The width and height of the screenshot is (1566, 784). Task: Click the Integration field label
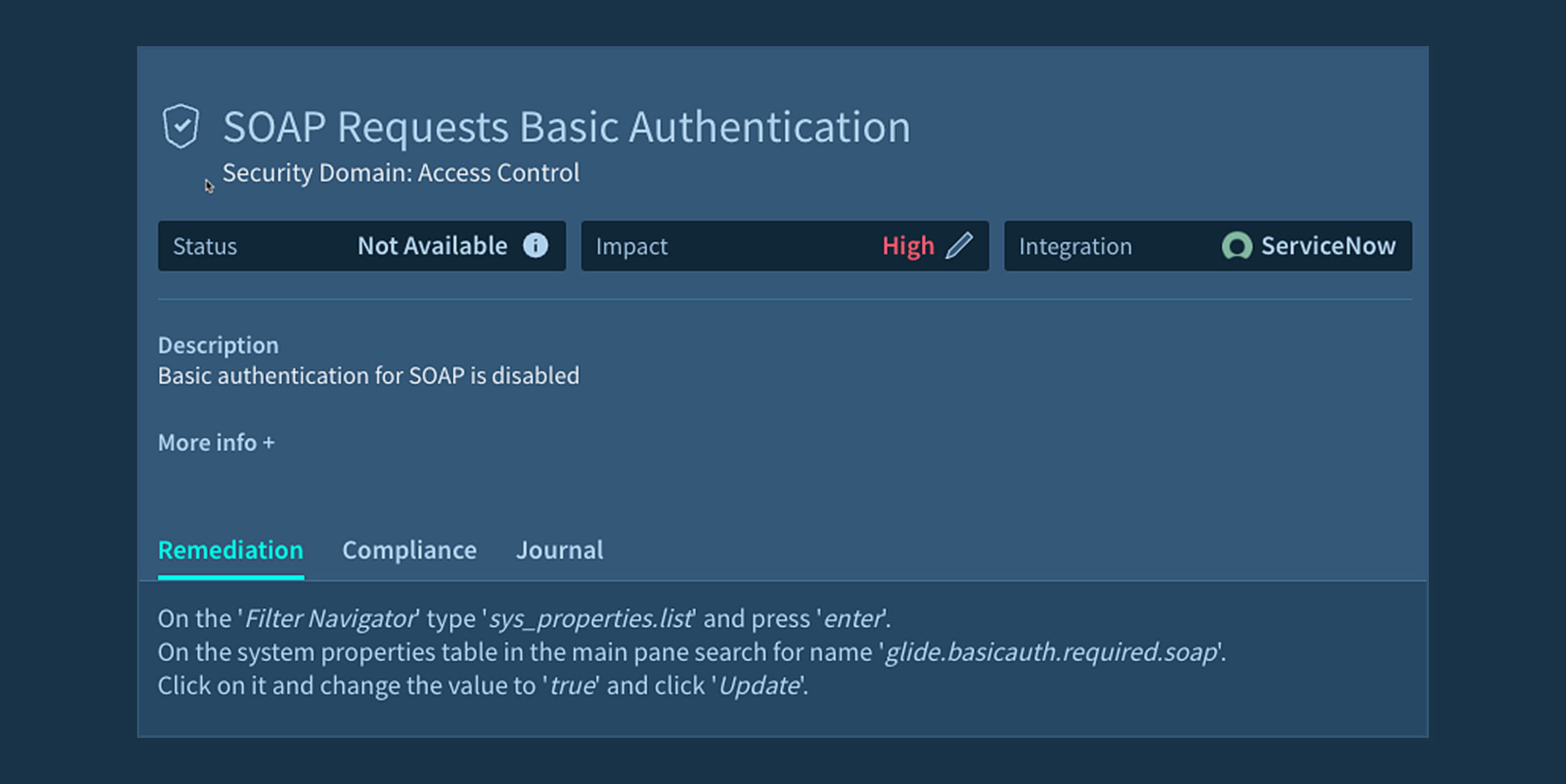click(1075, 246)
